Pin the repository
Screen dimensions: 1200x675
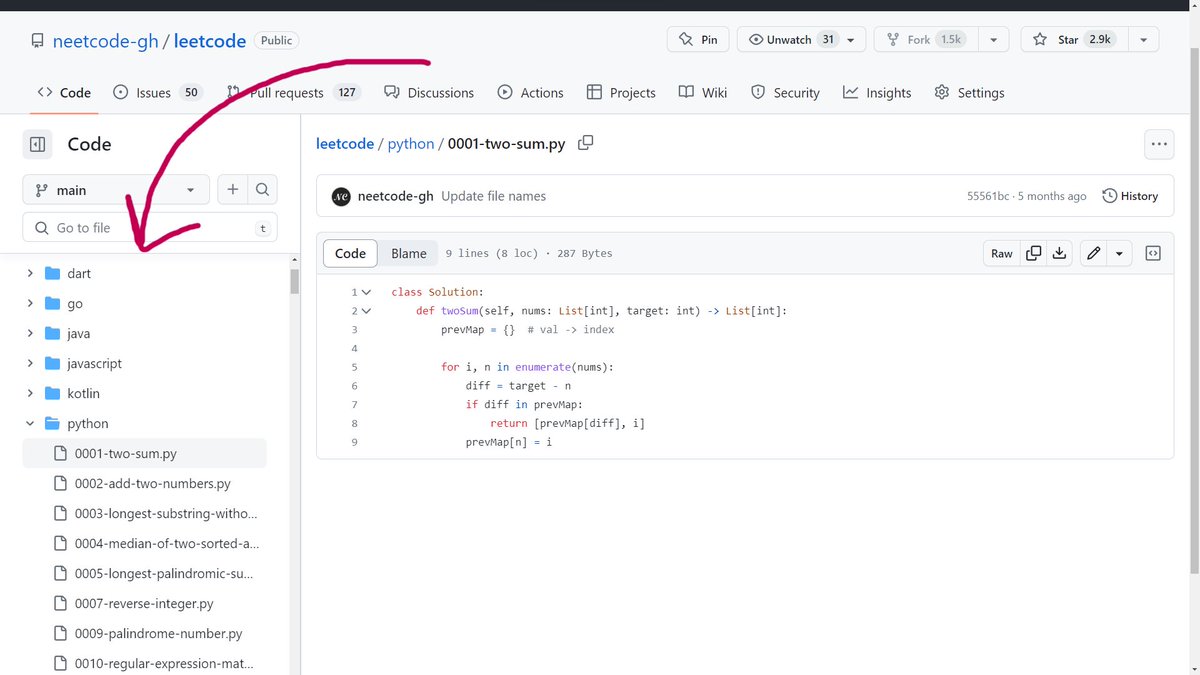pos(698,40)
